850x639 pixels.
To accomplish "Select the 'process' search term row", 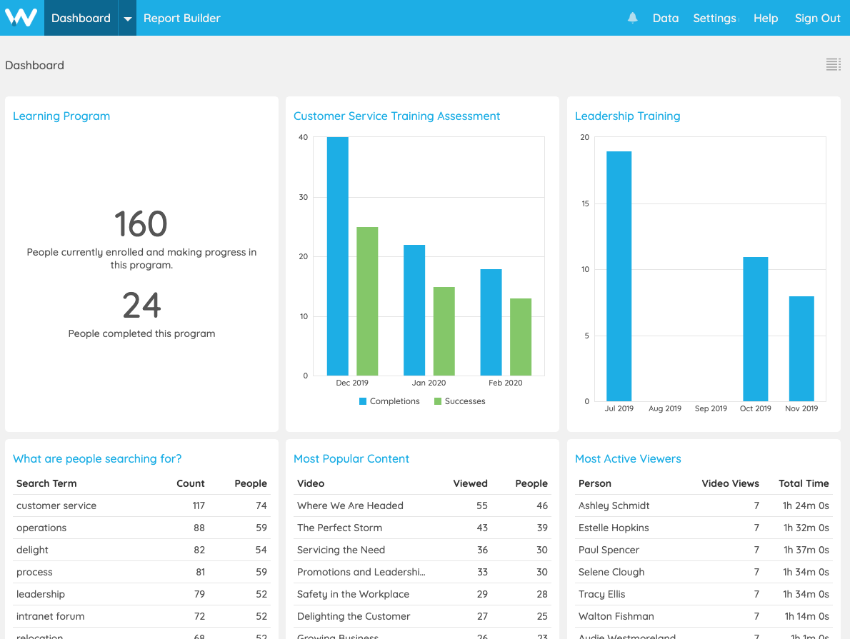I will click(x=141, y=572).
